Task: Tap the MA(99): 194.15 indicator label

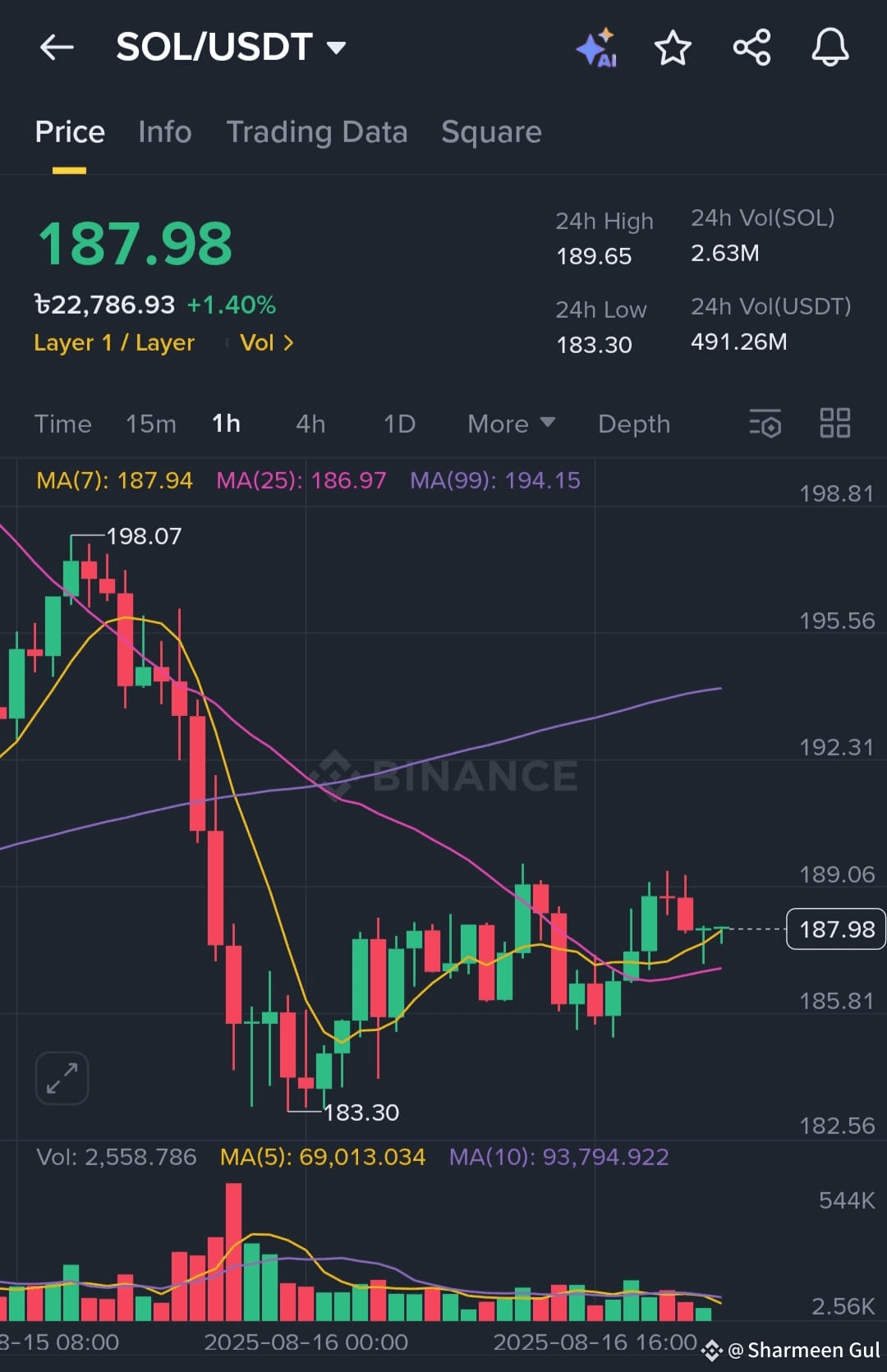Action: pos(495,480)
